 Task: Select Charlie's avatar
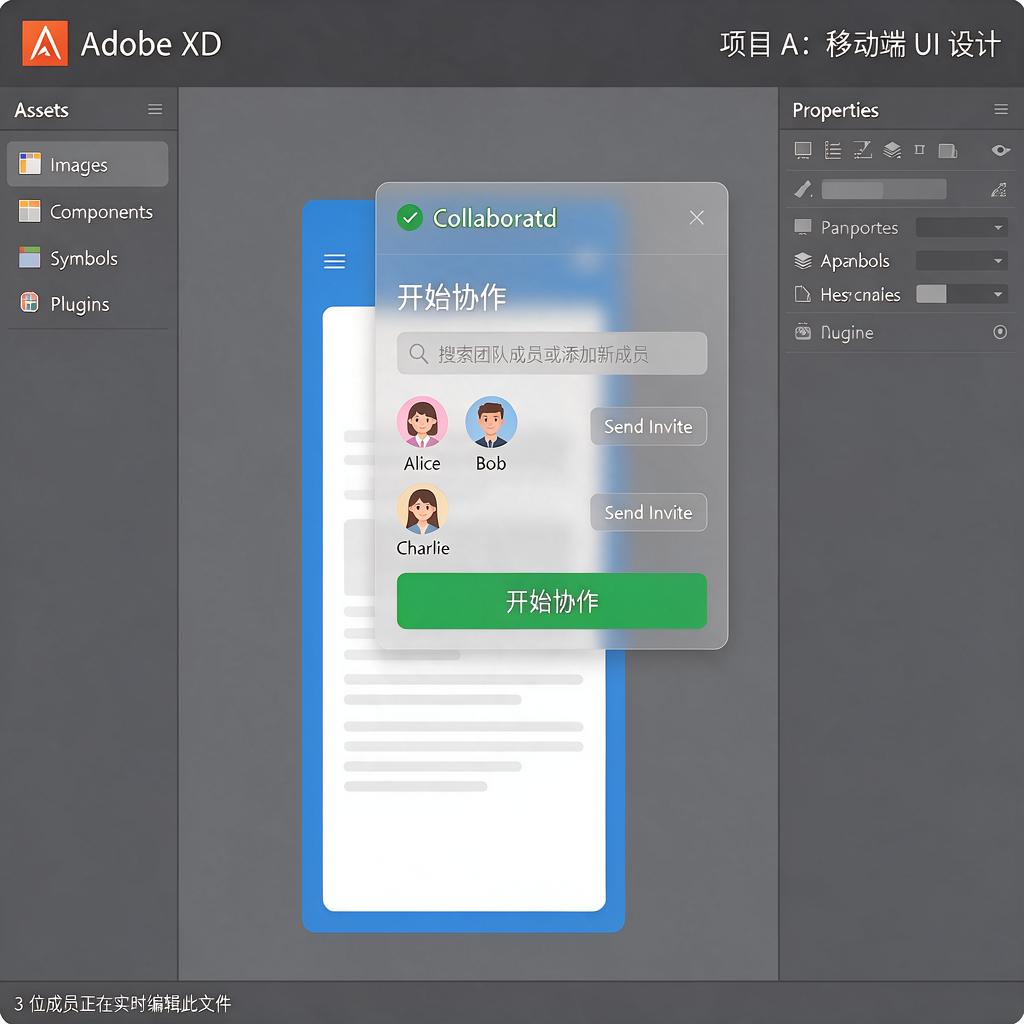point(423,509)
